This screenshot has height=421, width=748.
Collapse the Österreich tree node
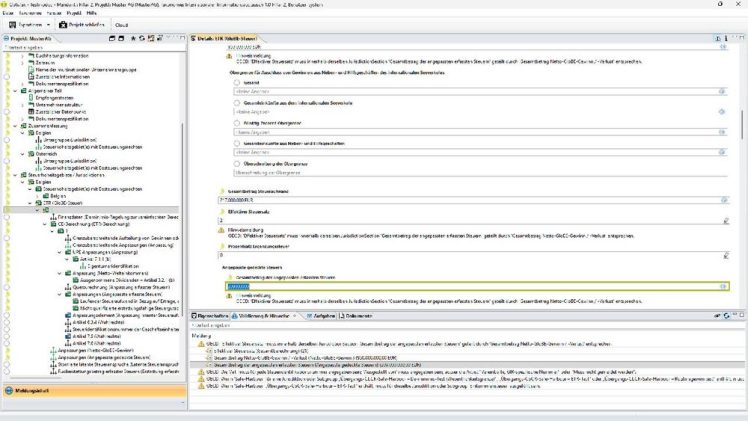[22, 154]
